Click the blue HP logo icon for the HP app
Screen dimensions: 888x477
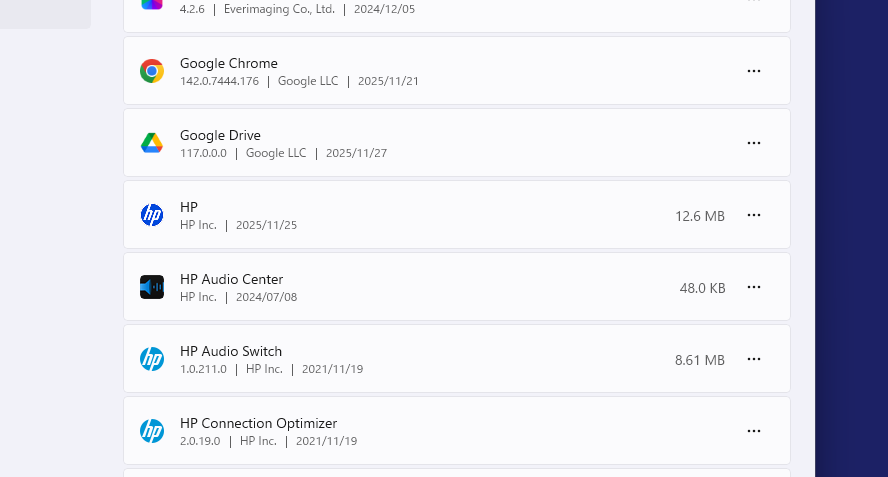pos(152,215)
